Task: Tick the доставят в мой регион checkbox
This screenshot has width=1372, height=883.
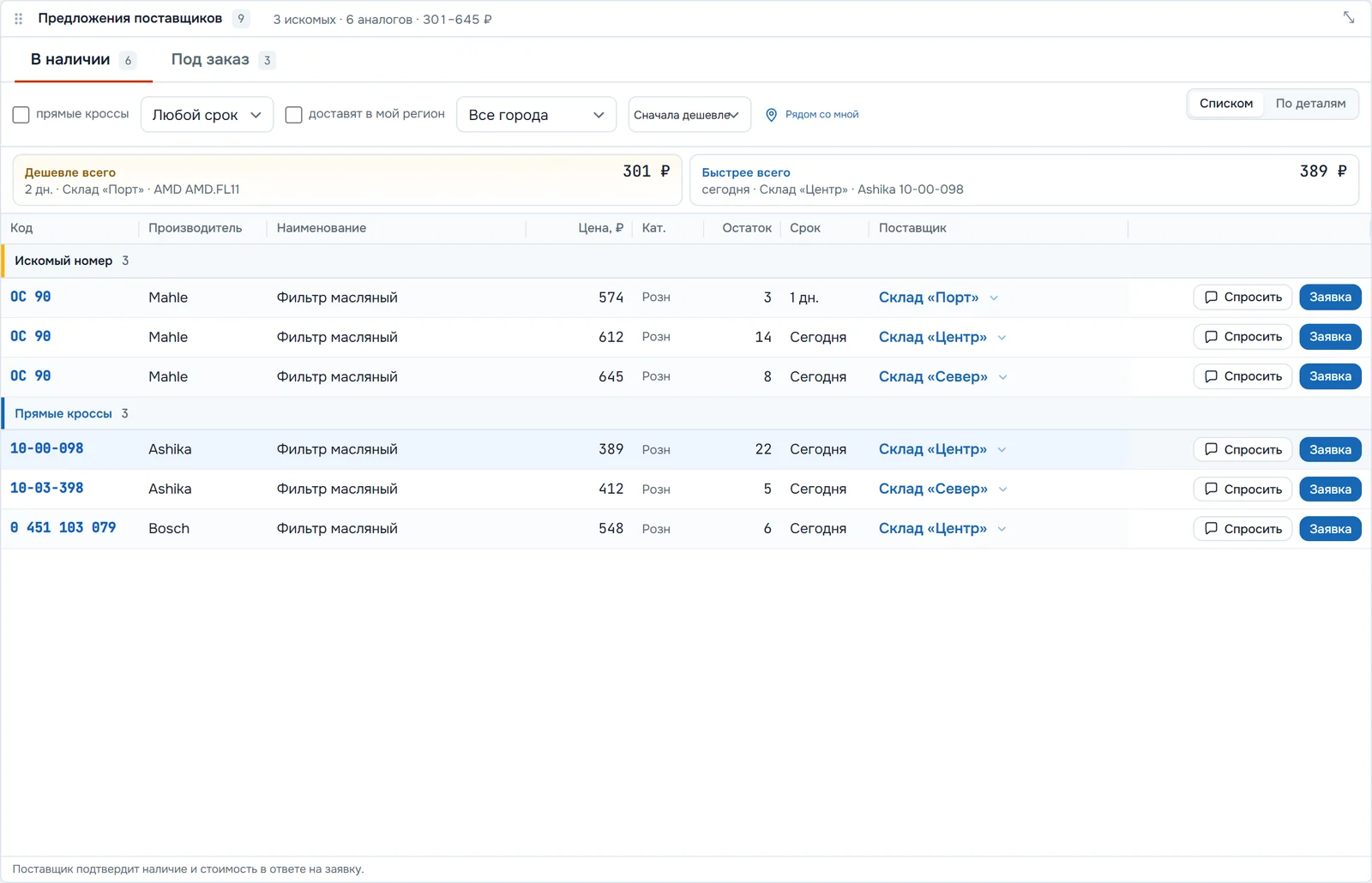Action: [293, 115]
